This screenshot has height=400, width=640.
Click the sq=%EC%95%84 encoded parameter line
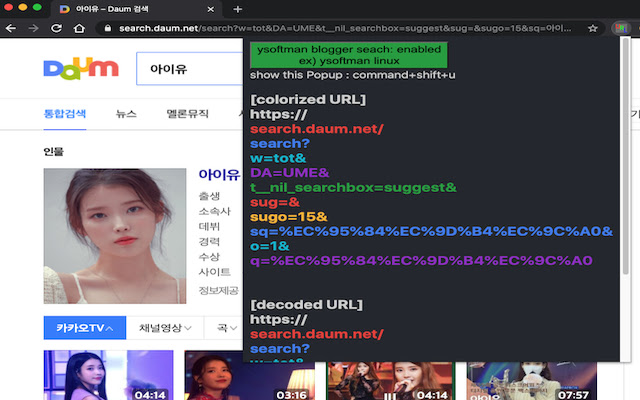431,232
